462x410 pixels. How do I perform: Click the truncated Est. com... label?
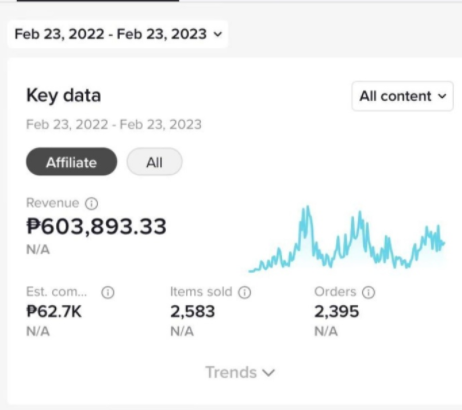point(56,292)
